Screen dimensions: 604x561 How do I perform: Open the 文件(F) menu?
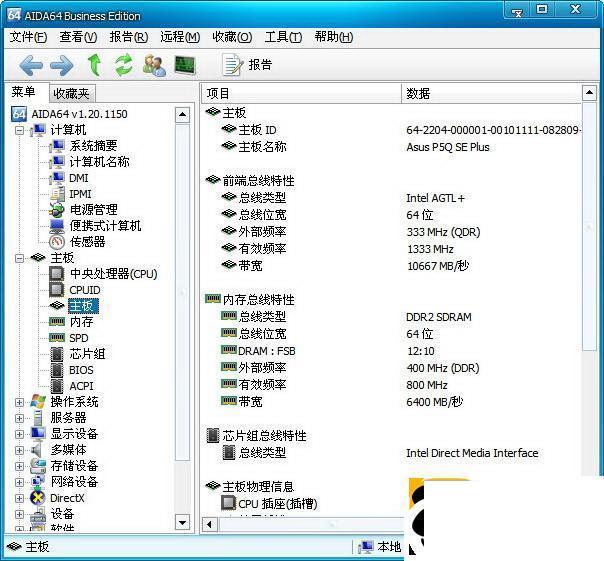(x=28, y=37)
